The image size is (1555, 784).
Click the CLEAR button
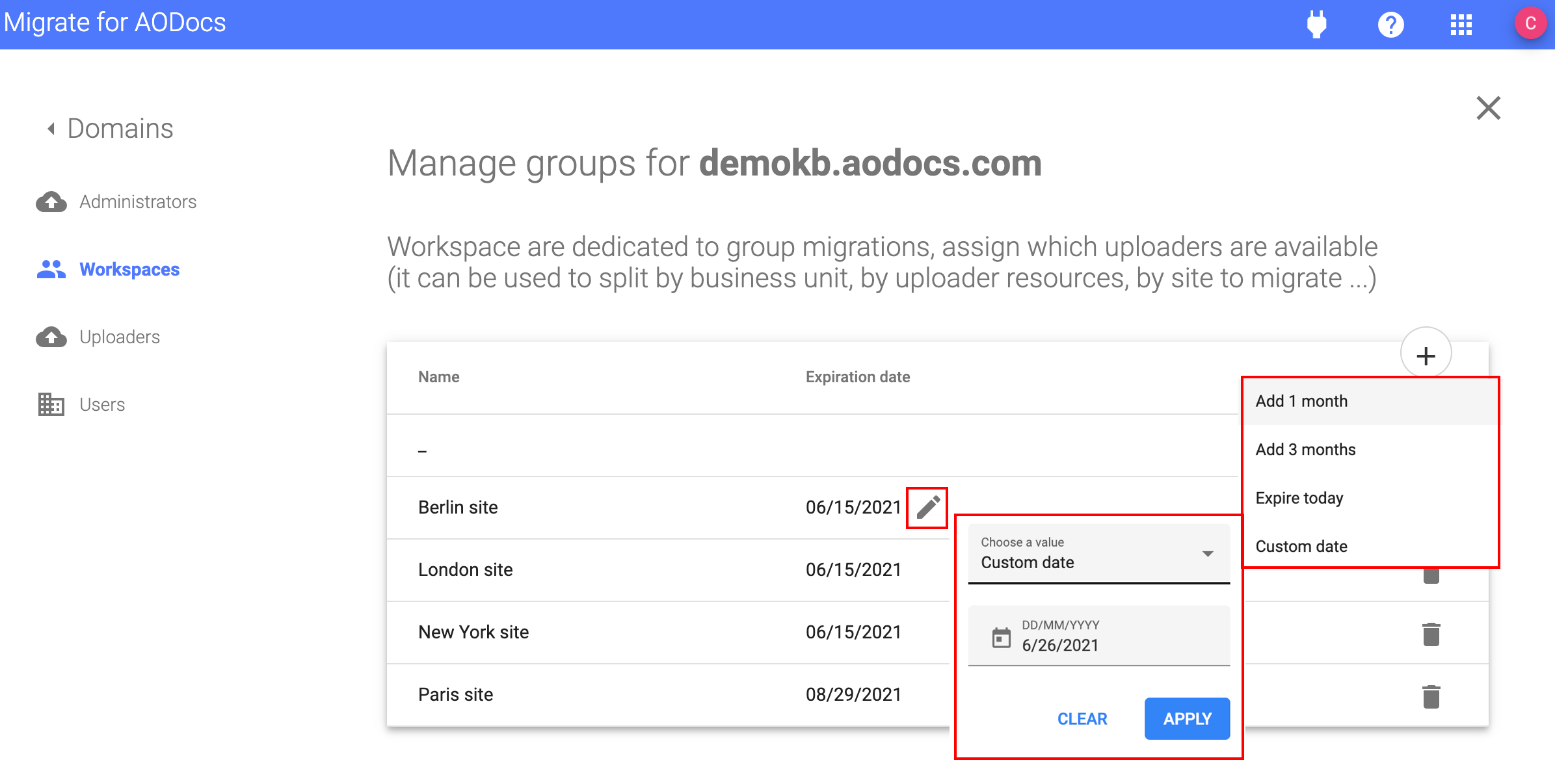point(1082,719)
